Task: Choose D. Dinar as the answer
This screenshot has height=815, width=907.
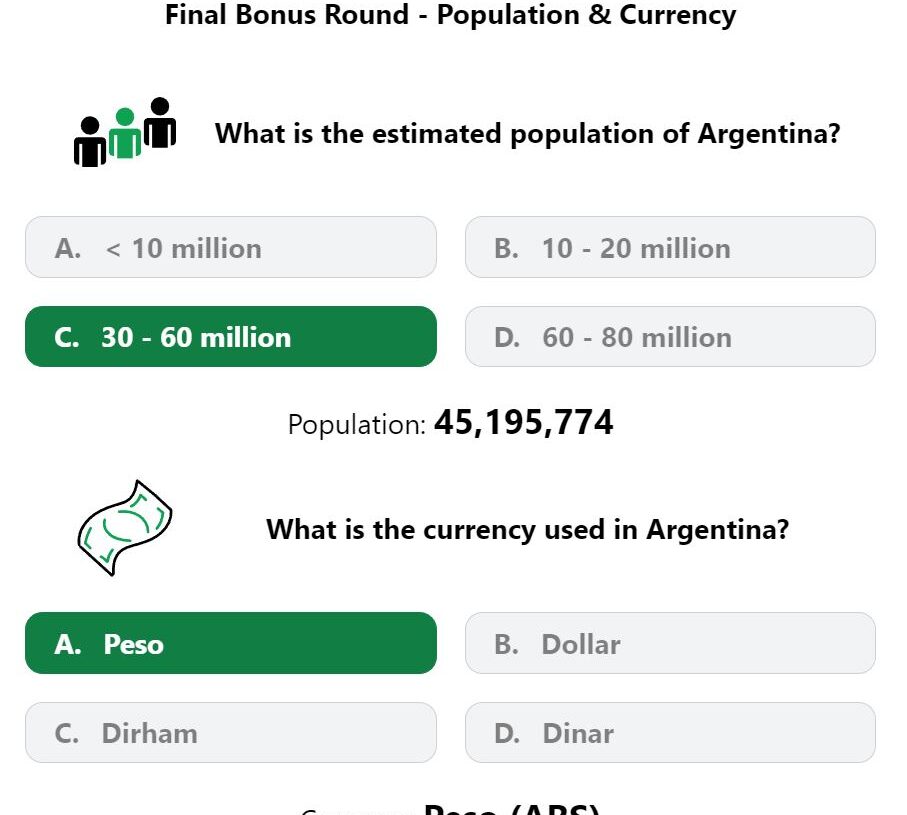Action: point(670,733)
